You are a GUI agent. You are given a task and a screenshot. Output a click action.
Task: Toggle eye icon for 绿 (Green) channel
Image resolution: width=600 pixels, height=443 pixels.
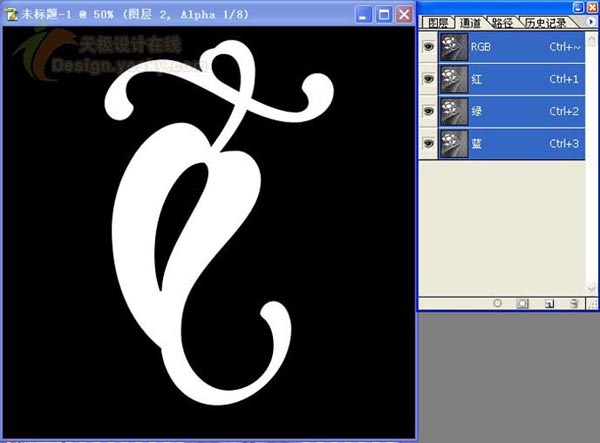point(430,111)
